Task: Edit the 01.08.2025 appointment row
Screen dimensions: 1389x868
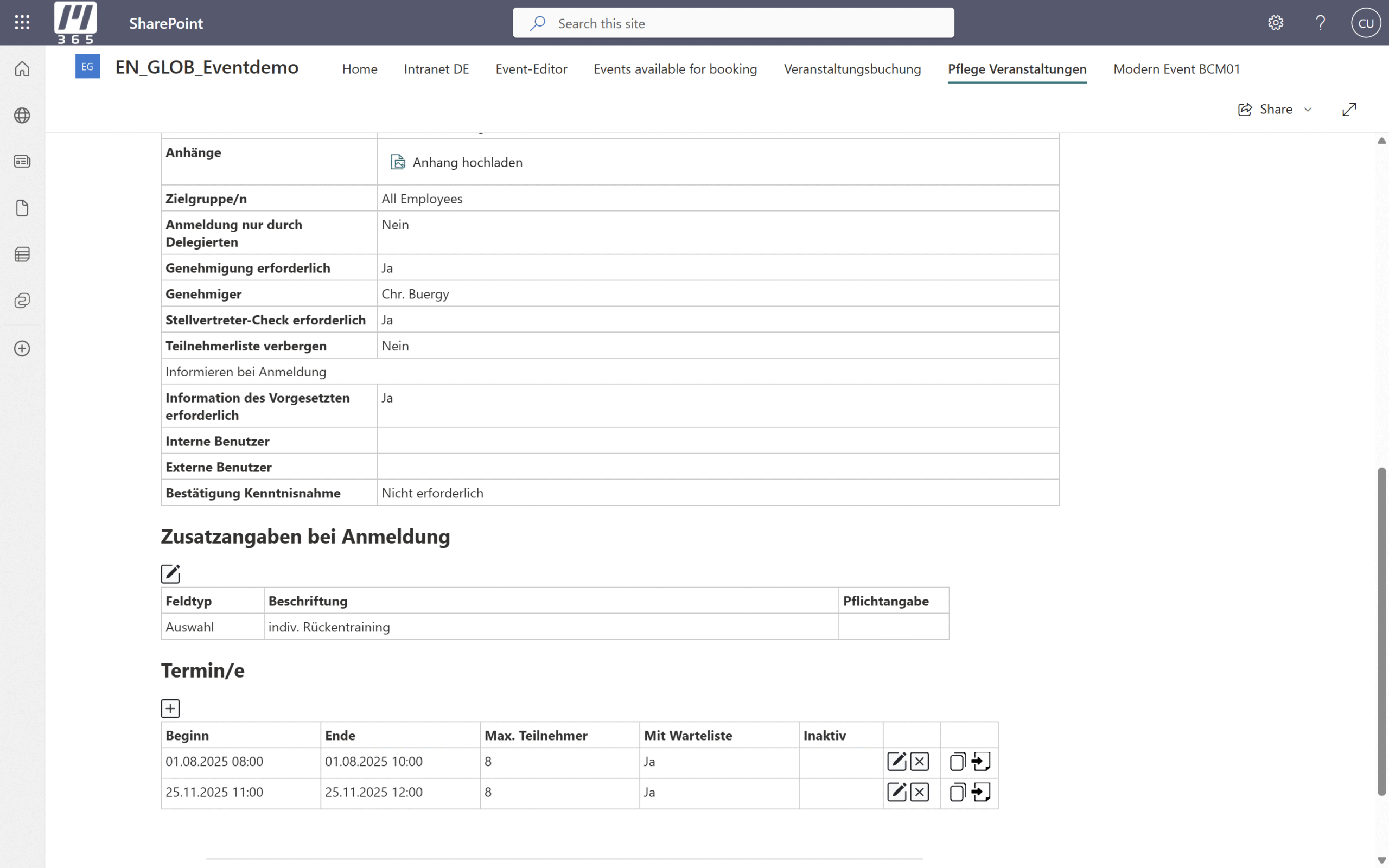Action: click(x=896, y=761)
